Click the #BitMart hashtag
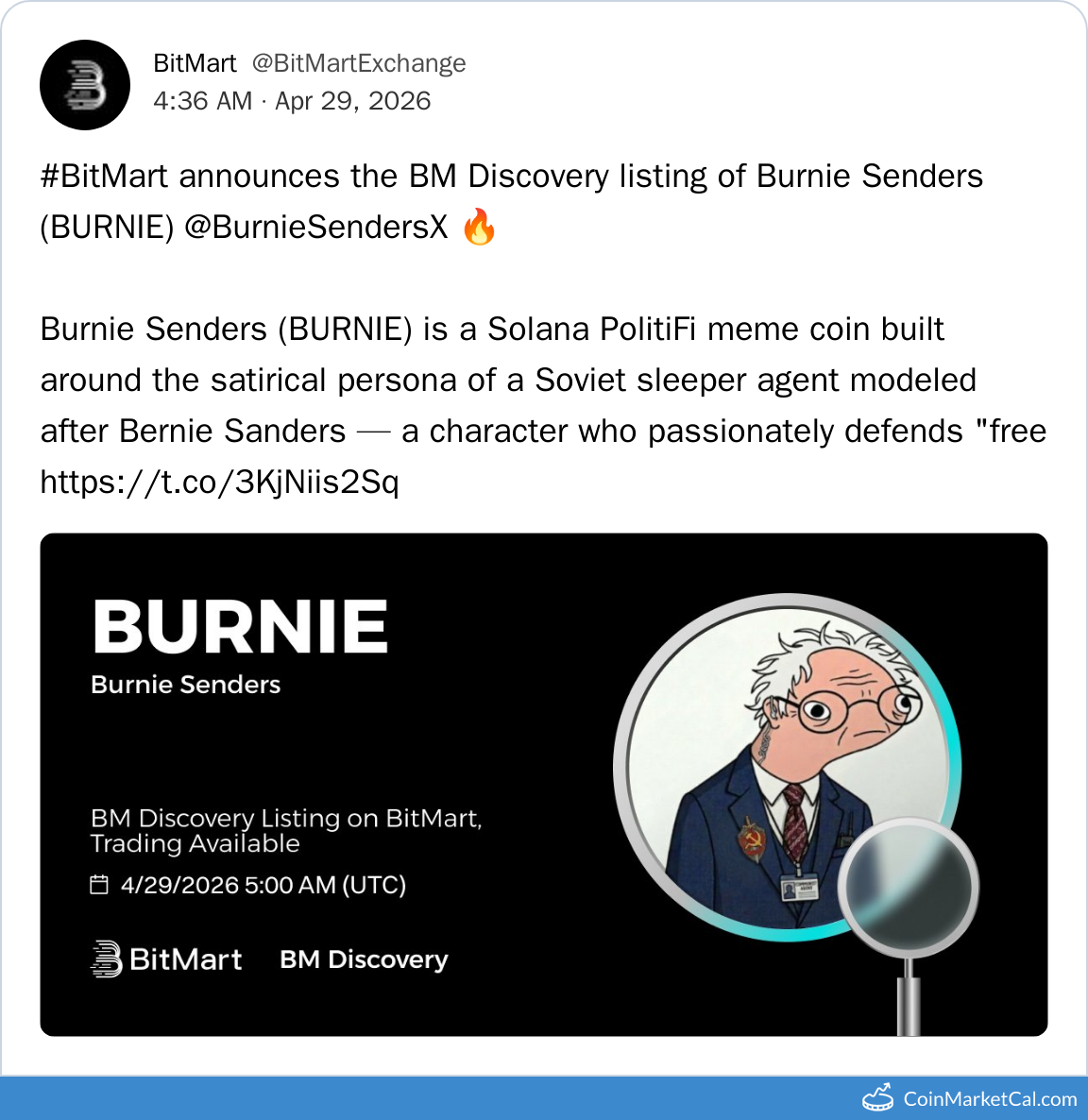The width and height of the screenshot is (1088, 1120). tap(104, 177)
